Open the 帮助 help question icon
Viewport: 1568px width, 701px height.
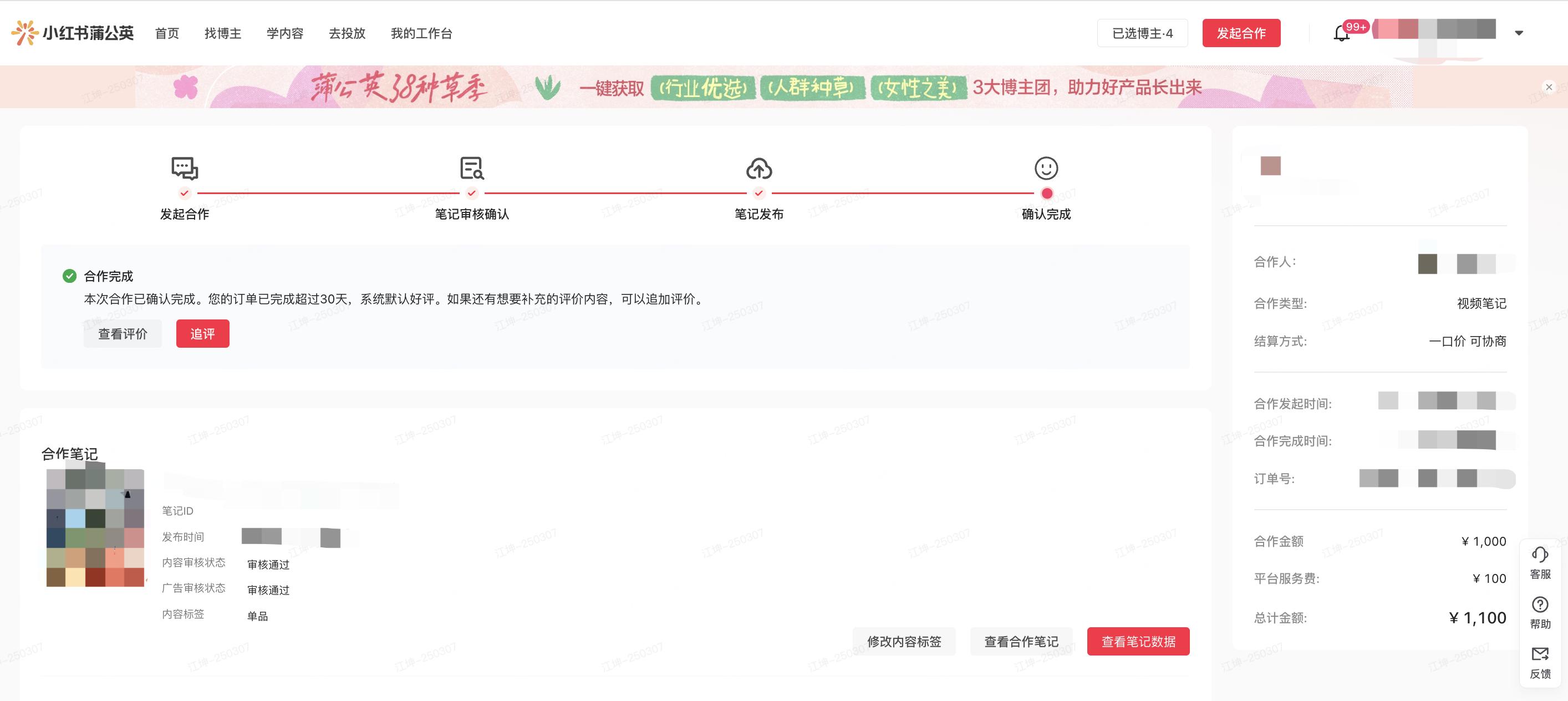point(1540,605)
